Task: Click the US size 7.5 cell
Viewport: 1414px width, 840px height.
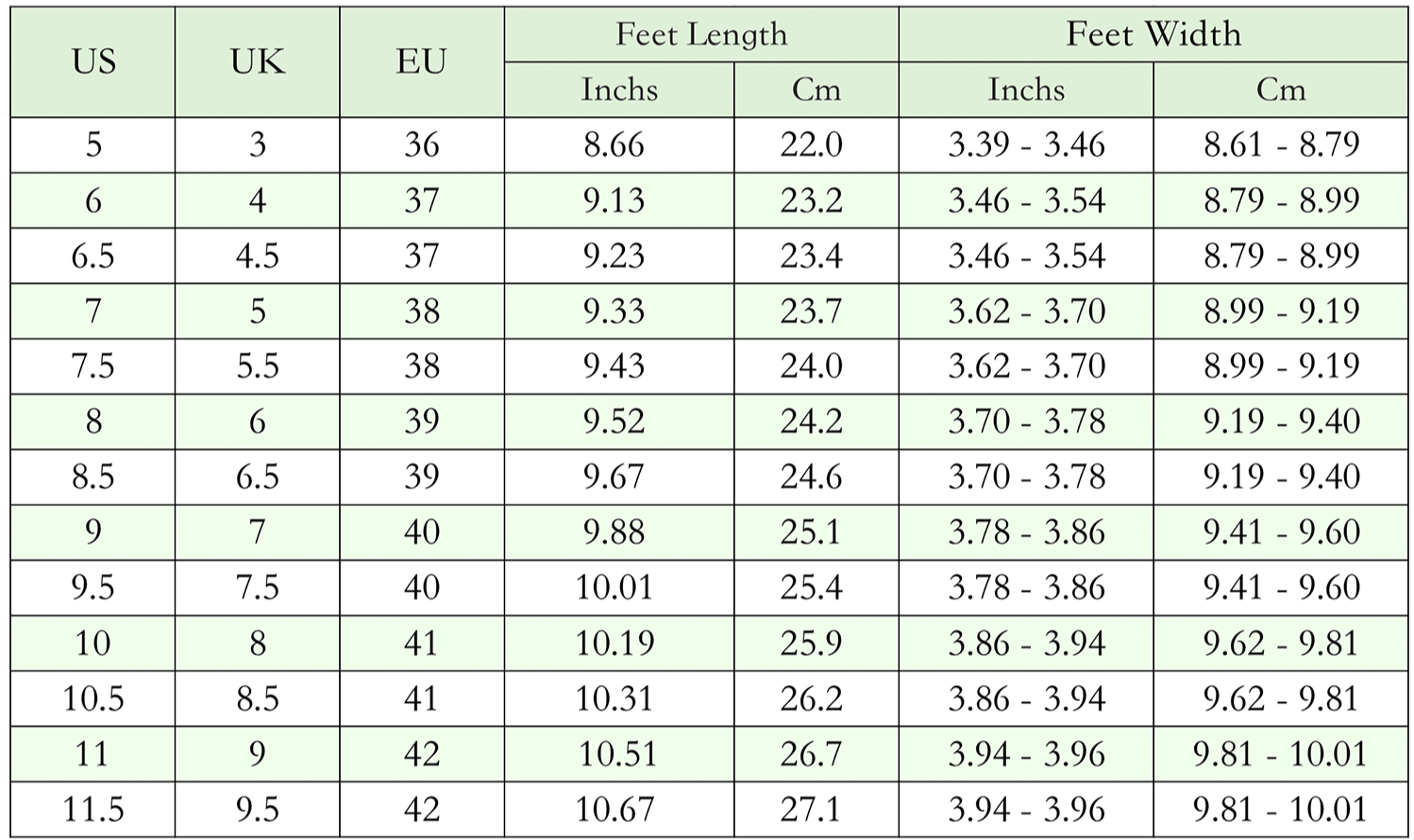Action: pos(93,366)
